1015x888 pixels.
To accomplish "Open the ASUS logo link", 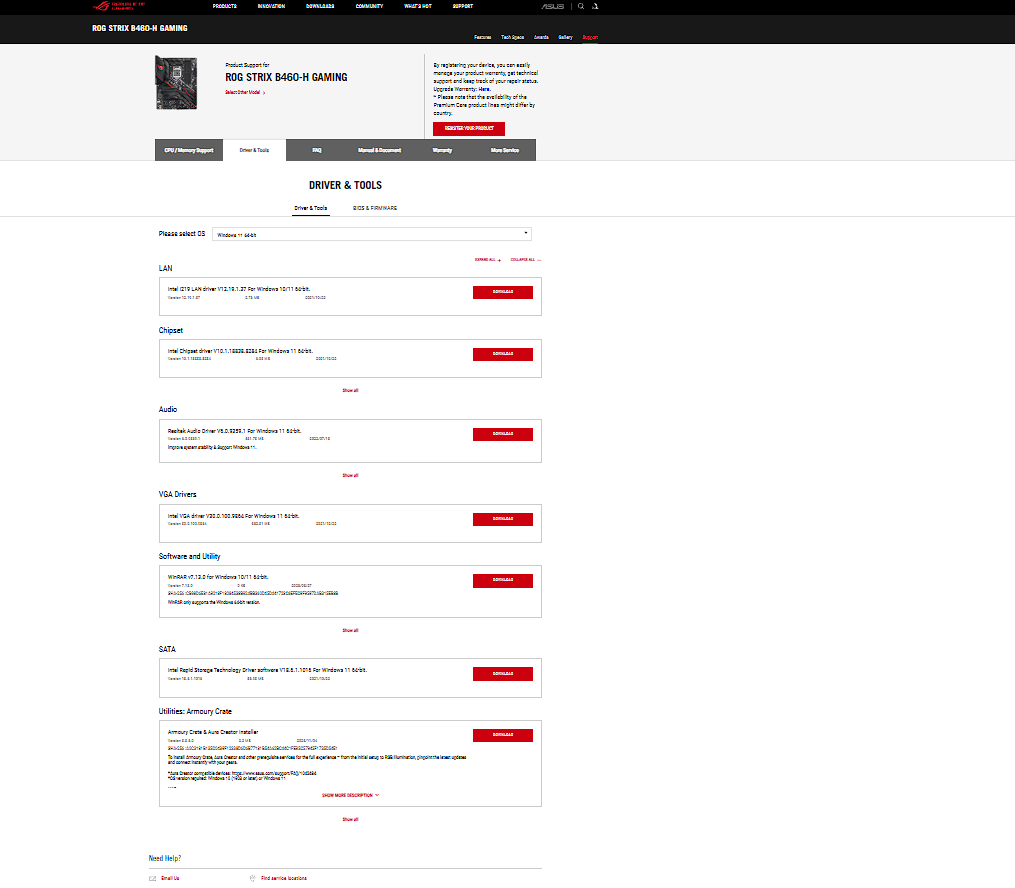I will click(552, 6).
